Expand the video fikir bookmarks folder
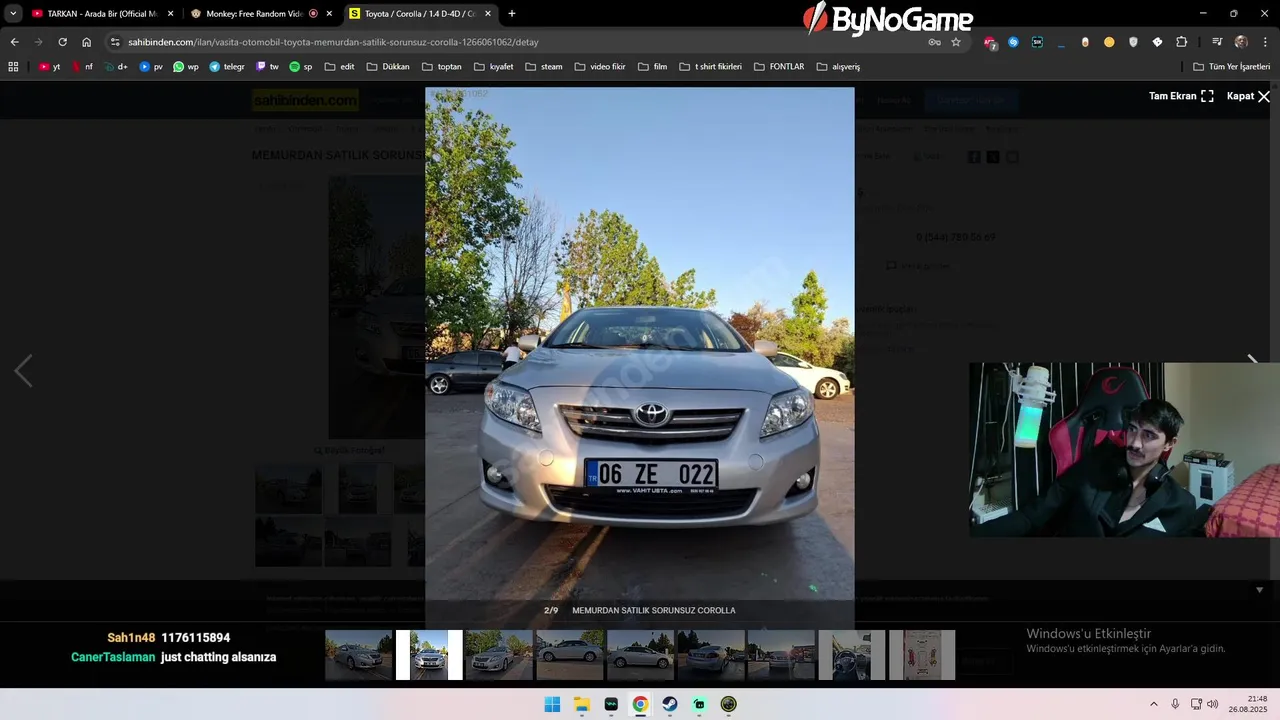Screen dimensions: 1280x720 [x=600, y=66]
